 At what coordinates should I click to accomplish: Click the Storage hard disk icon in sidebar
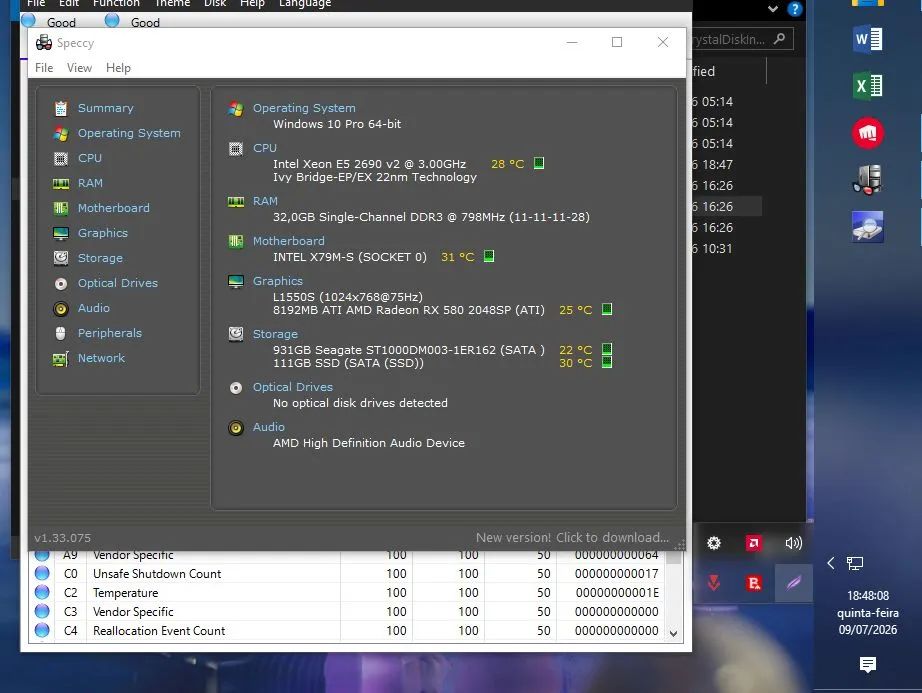point(61,258)
